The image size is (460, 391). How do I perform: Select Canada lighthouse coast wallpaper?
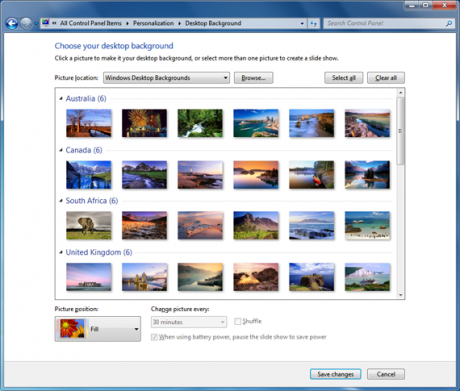click(200, 175)
